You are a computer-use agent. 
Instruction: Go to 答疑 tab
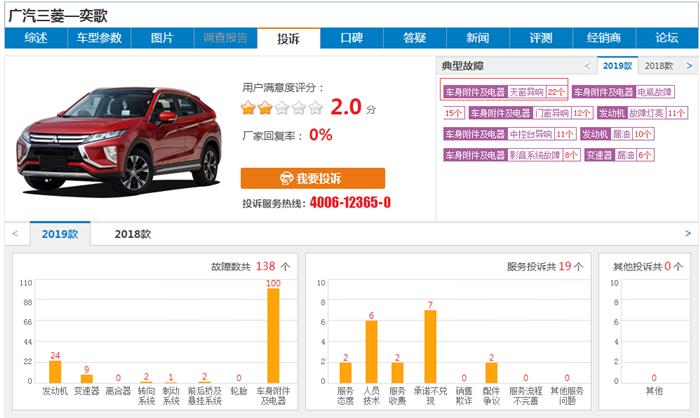pyautogui.click(x=415, y=38)
